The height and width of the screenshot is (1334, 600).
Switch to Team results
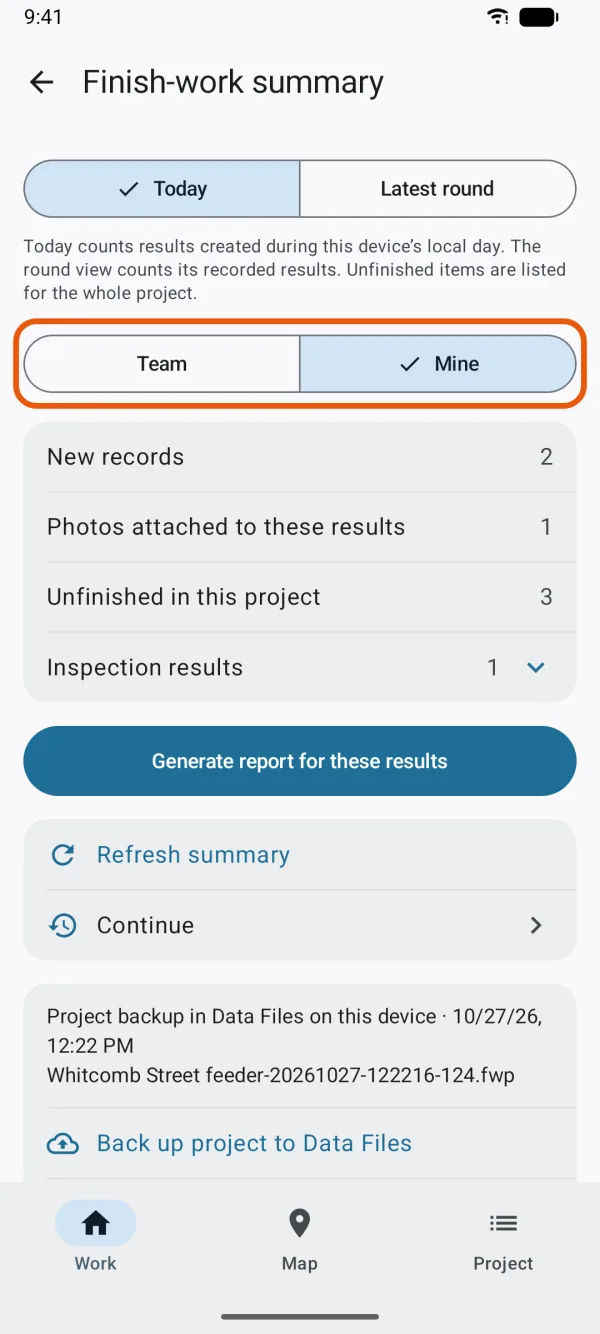(162, 364)
